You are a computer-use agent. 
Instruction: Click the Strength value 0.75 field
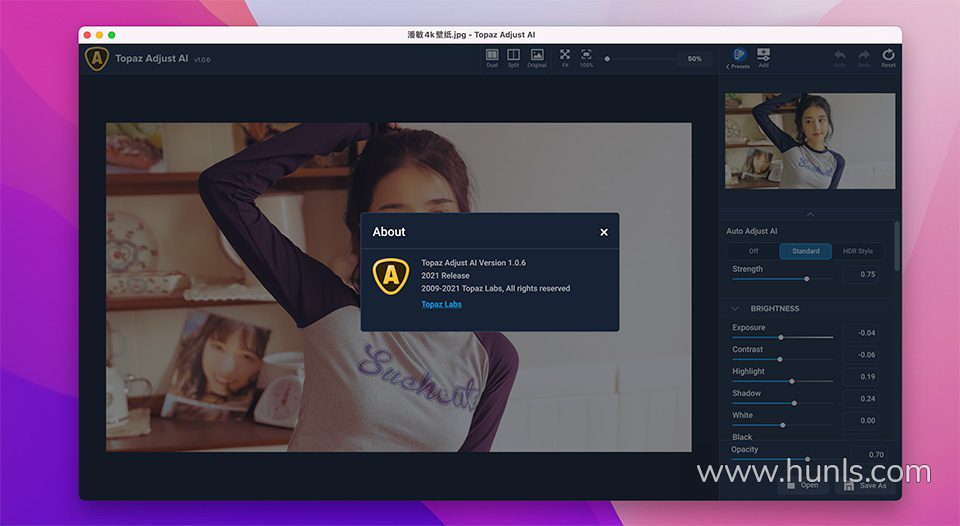pyautogui.click(x=862, y=274)
